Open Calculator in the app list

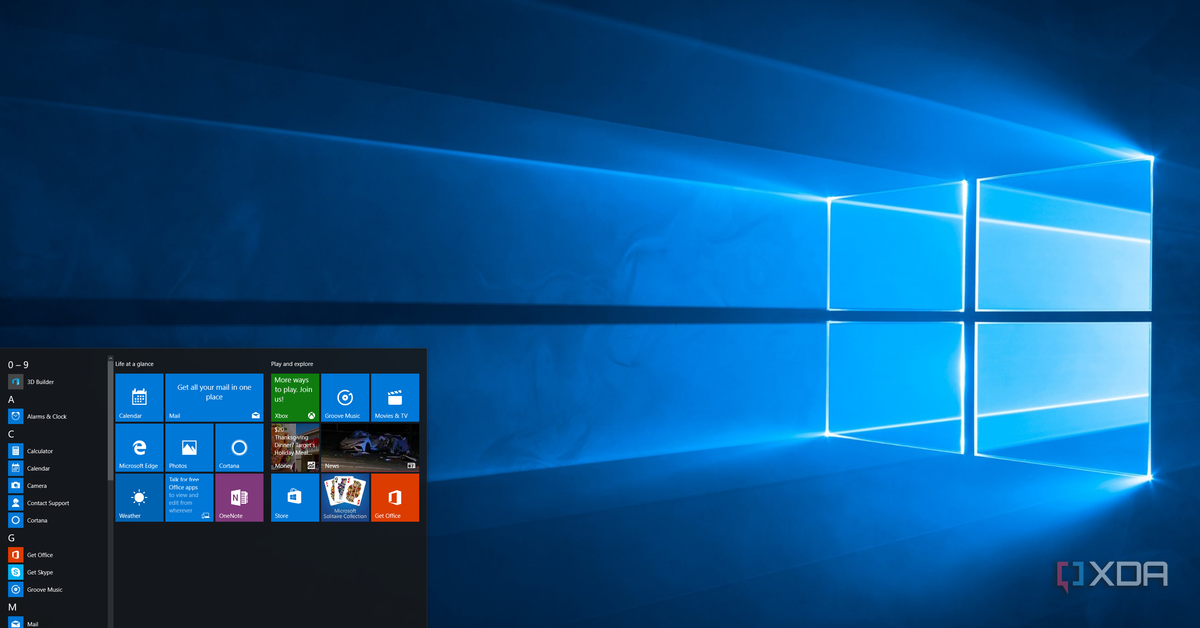coord(55,451)
